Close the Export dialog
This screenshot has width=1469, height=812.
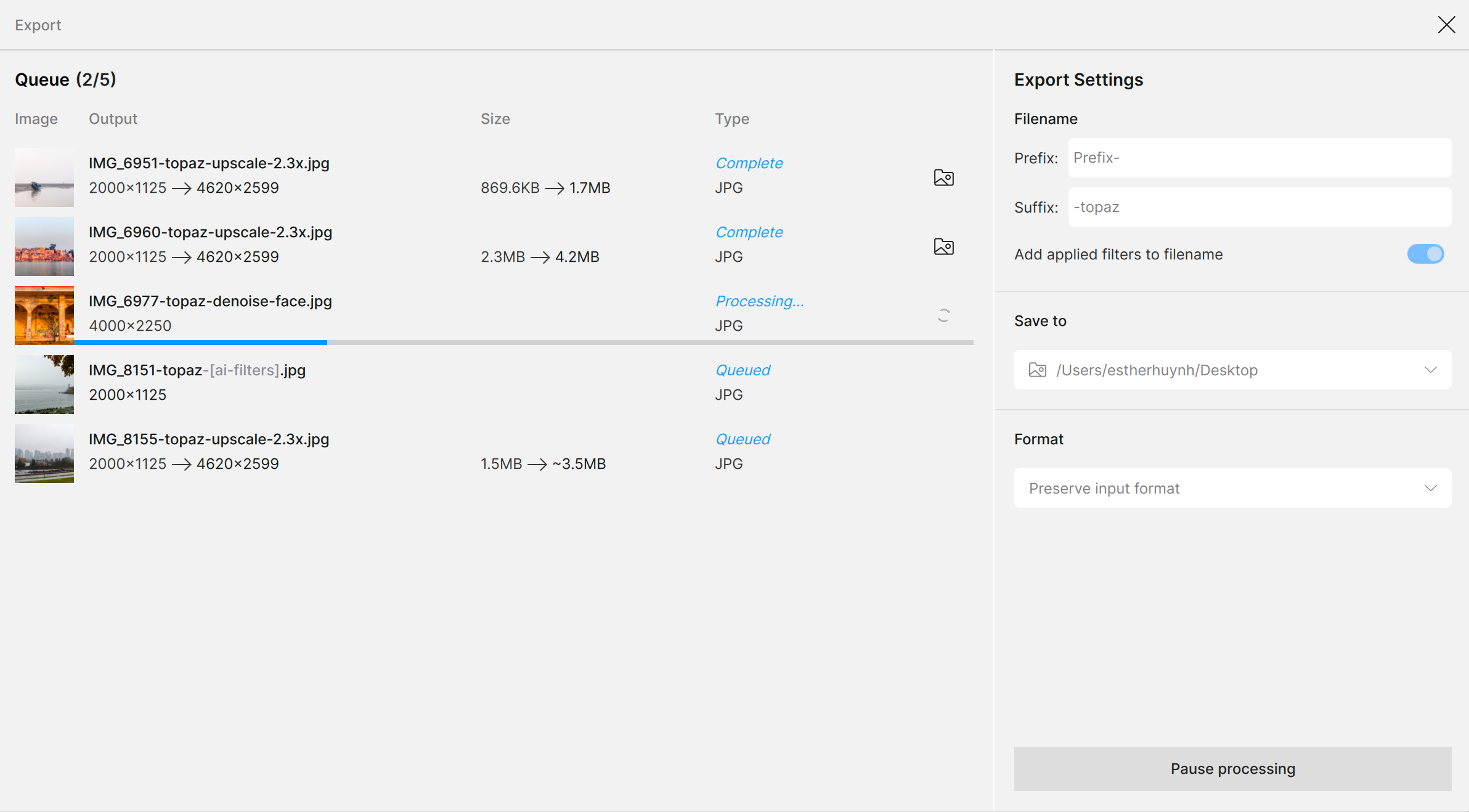click(x=1446, y=25)
